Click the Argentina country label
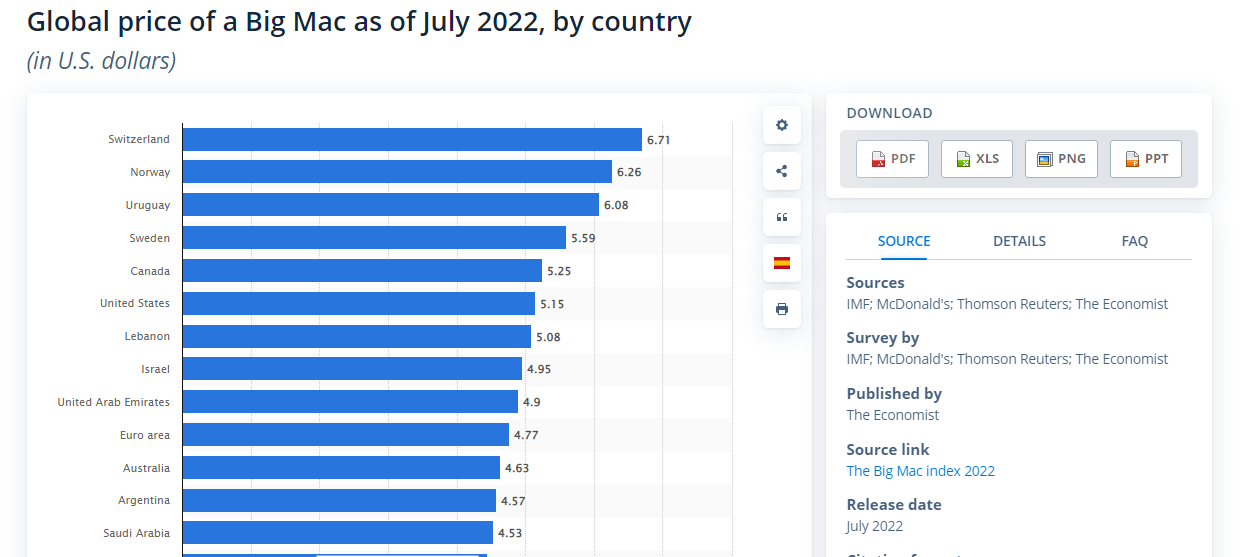The image size is (1249, 557). point(144,500)
